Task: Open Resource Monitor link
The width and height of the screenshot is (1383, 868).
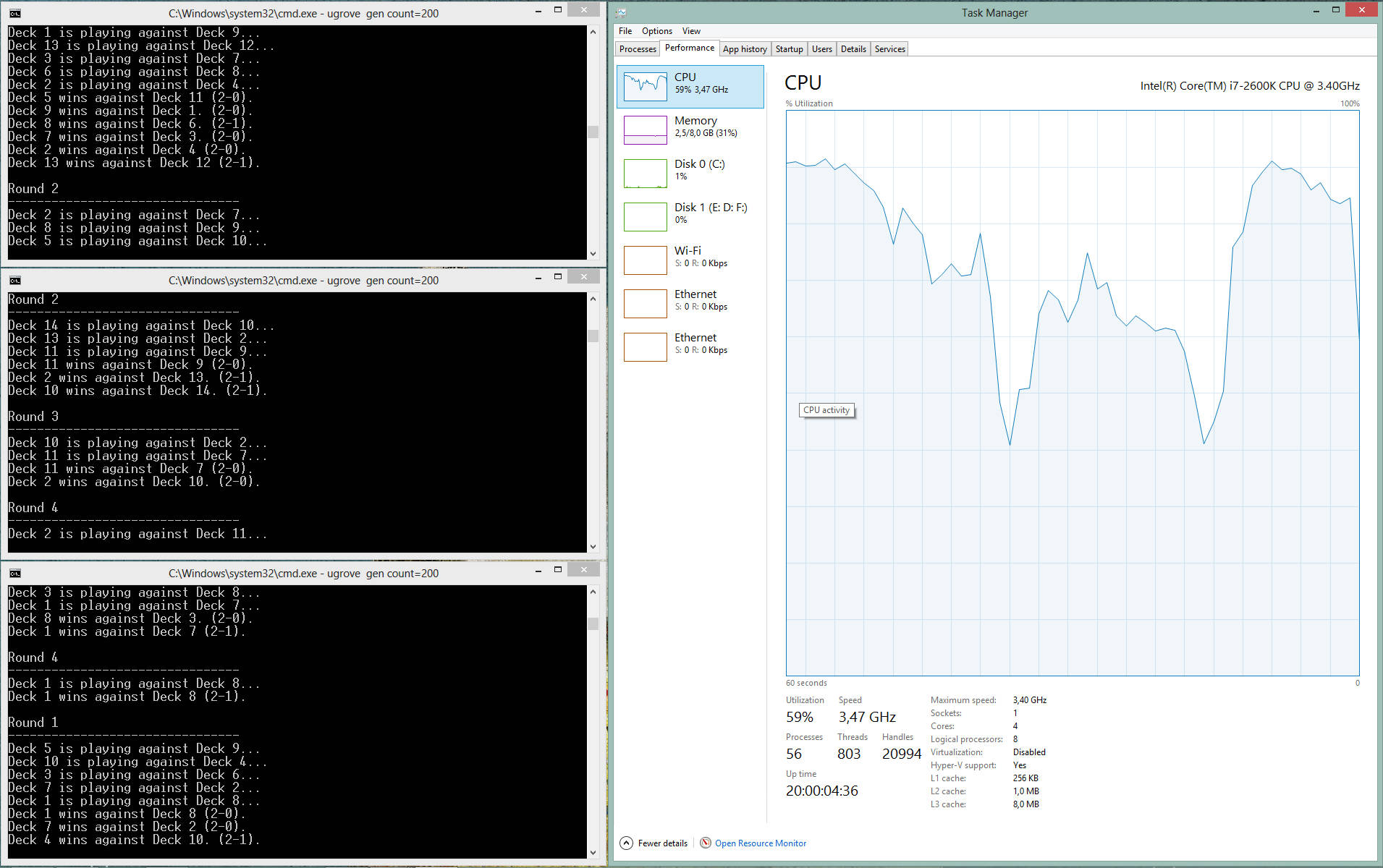Action: click(761, 843)
